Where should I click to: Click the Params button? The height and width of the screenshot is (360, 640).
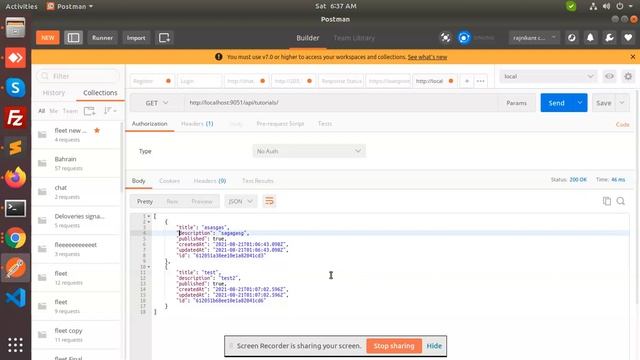coord(516,103)
